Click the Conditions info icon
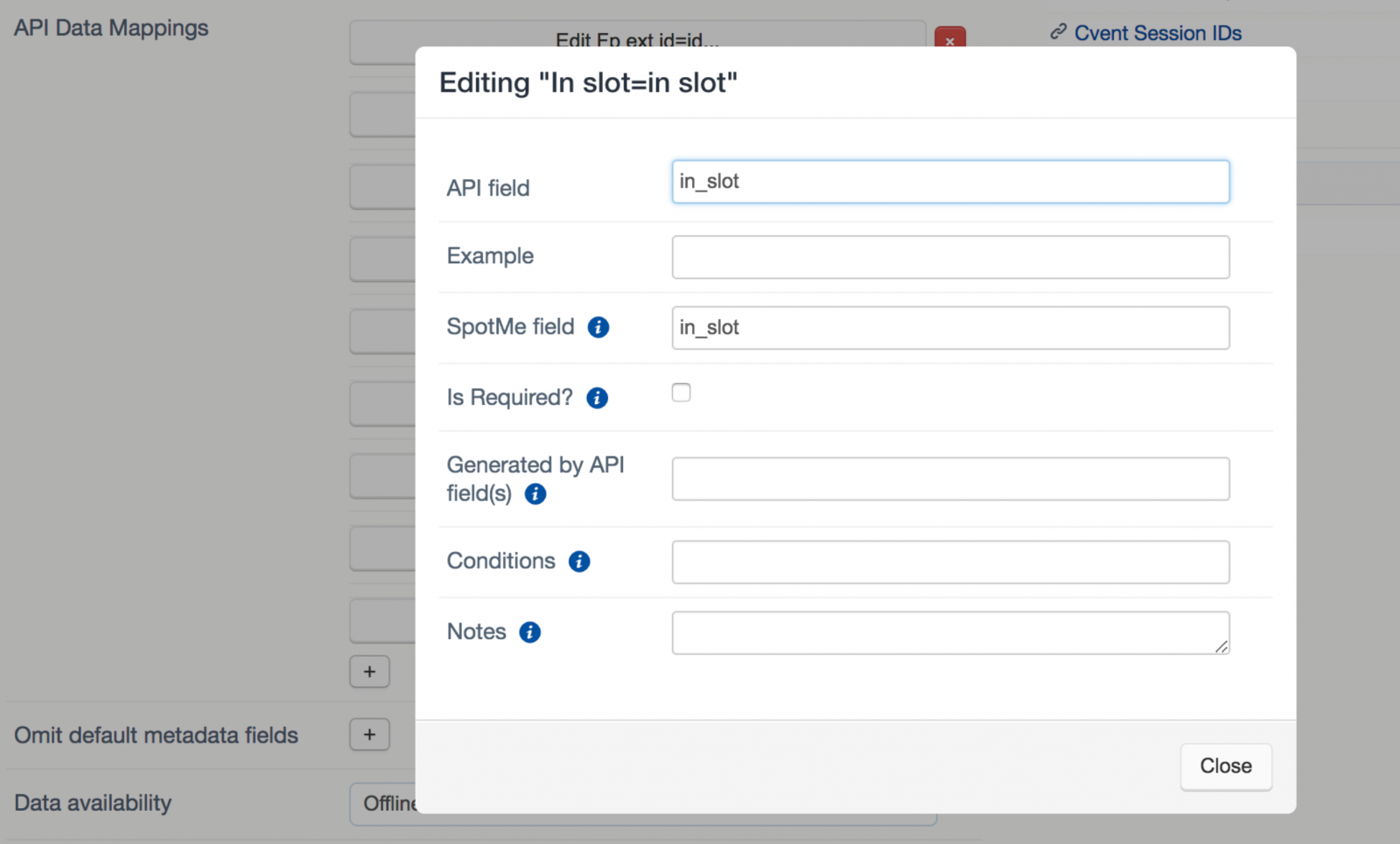The image size is (1400, 844). 579,562
